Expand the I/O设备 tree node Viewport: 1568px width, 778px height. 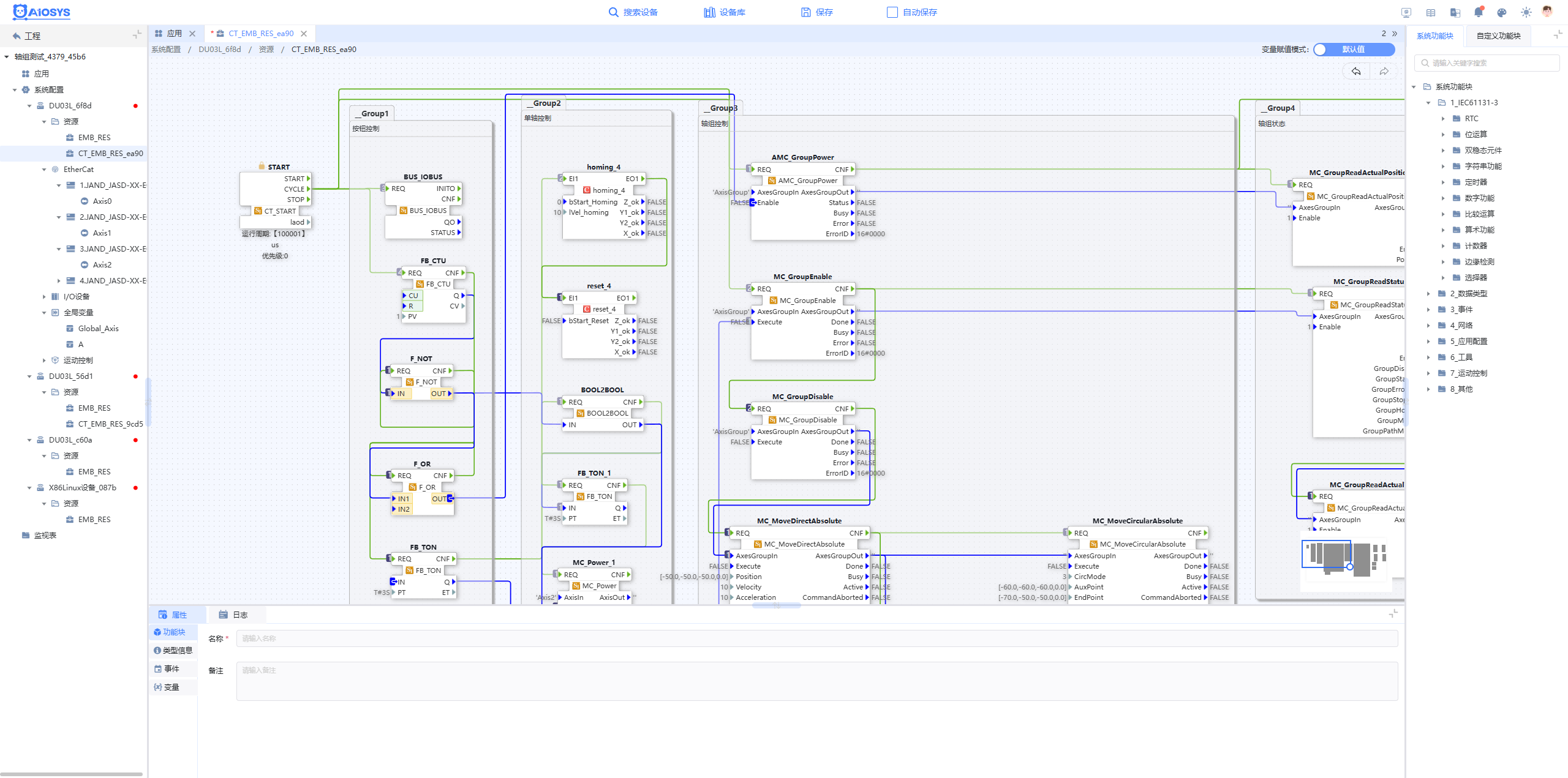44,297
